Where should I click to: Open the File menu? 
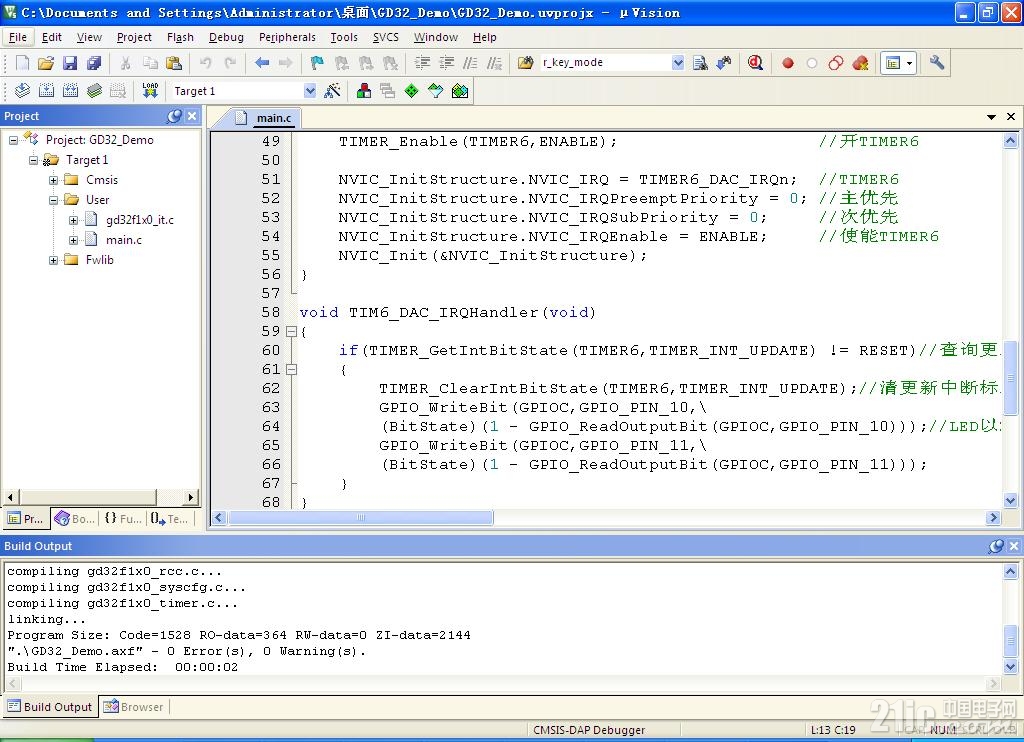pyautogui.click(x=18, y=37)
